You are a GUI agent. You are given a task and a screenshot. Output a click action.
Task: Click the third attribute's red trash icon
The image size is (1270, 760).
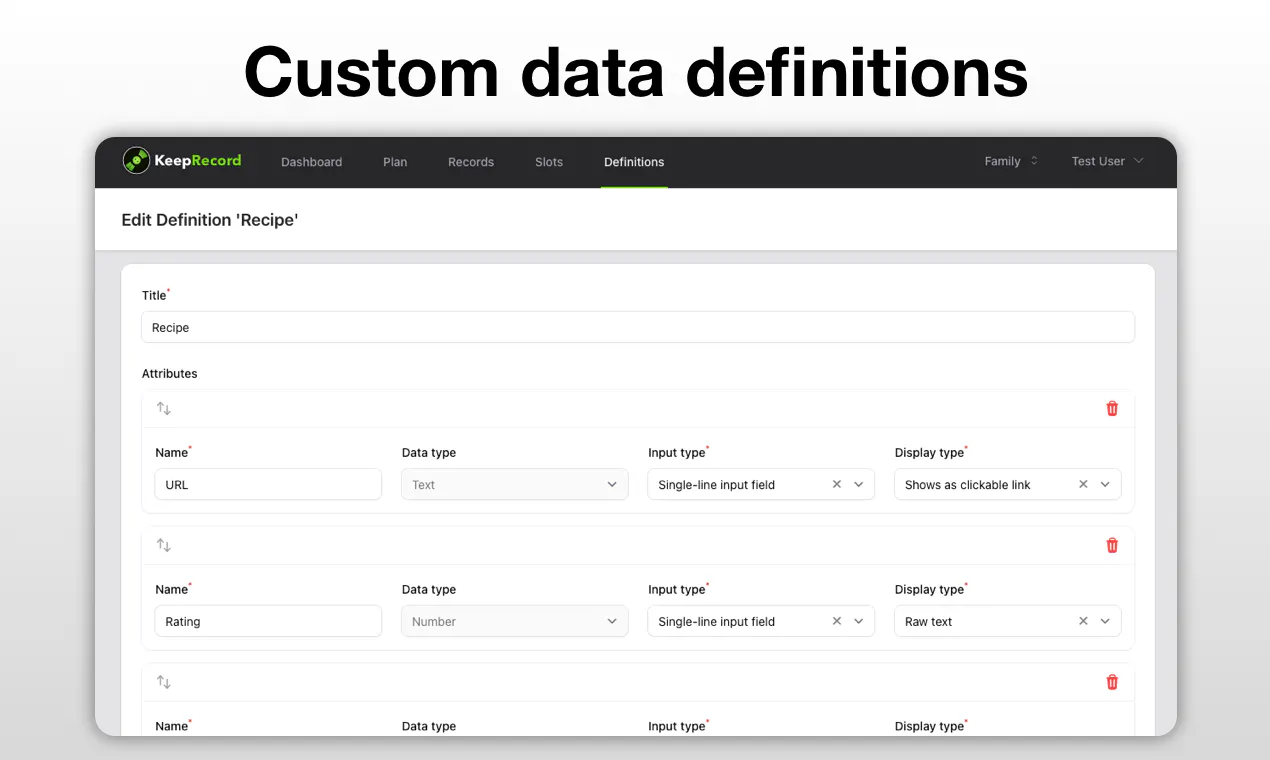(x=1112, y=682)
